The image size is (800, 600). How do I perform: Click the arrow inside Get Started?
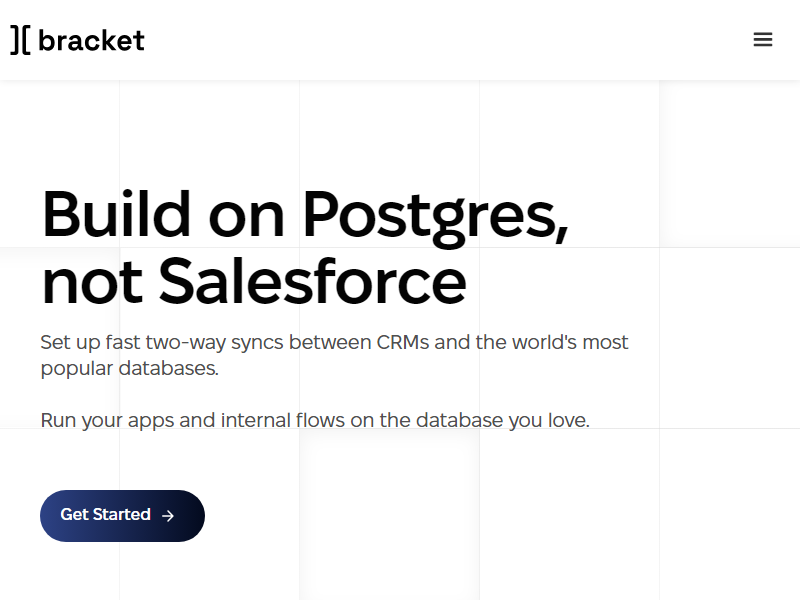(x=168, y=516)
